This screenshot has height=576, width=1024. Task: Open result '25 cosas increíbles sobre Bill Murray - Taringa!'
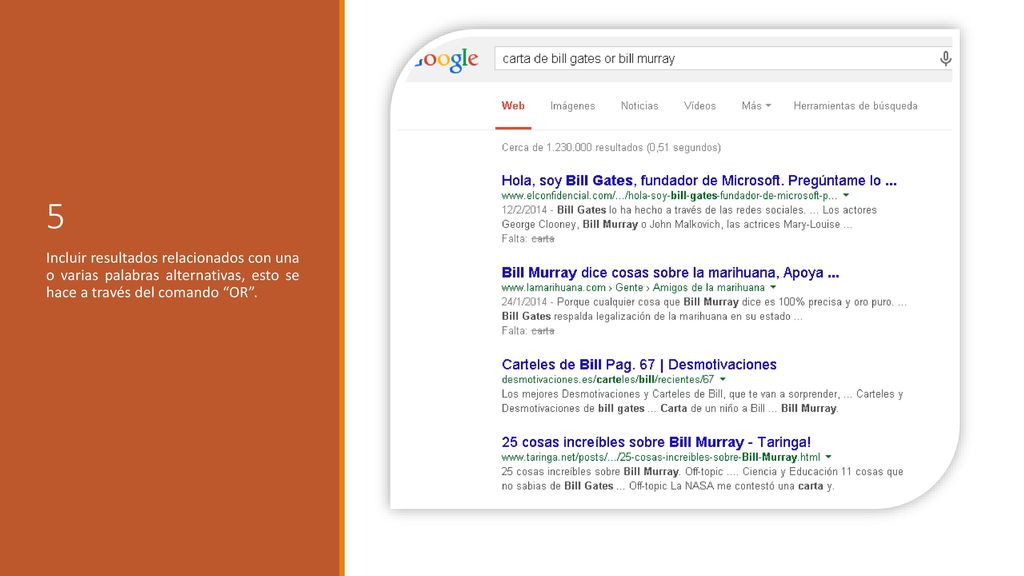tap(656, 442)
